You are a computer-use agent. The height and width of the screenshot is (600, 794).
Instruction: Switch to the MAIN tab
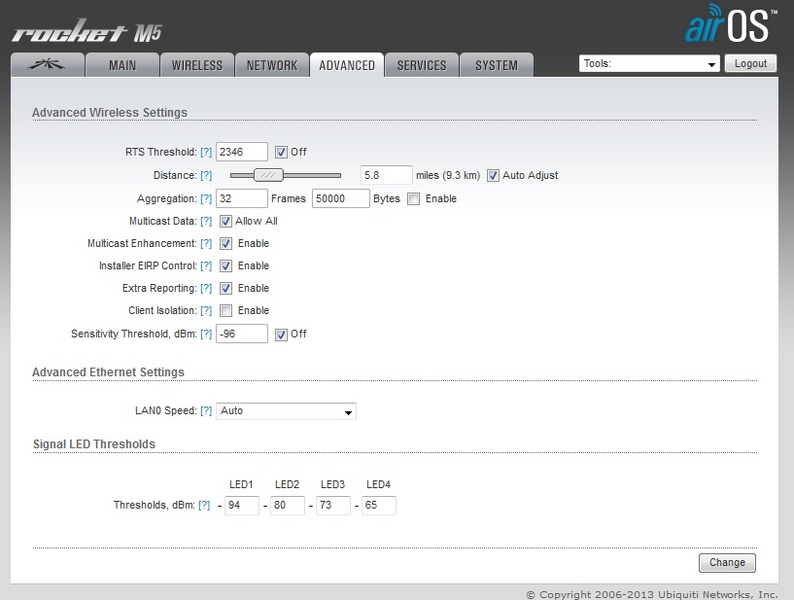tap(122, 65)
